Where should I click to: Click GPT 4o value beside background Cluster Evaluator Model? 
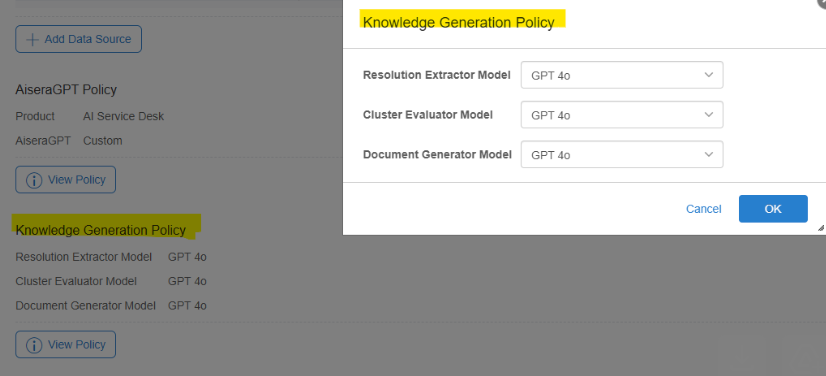pos(187,281)
